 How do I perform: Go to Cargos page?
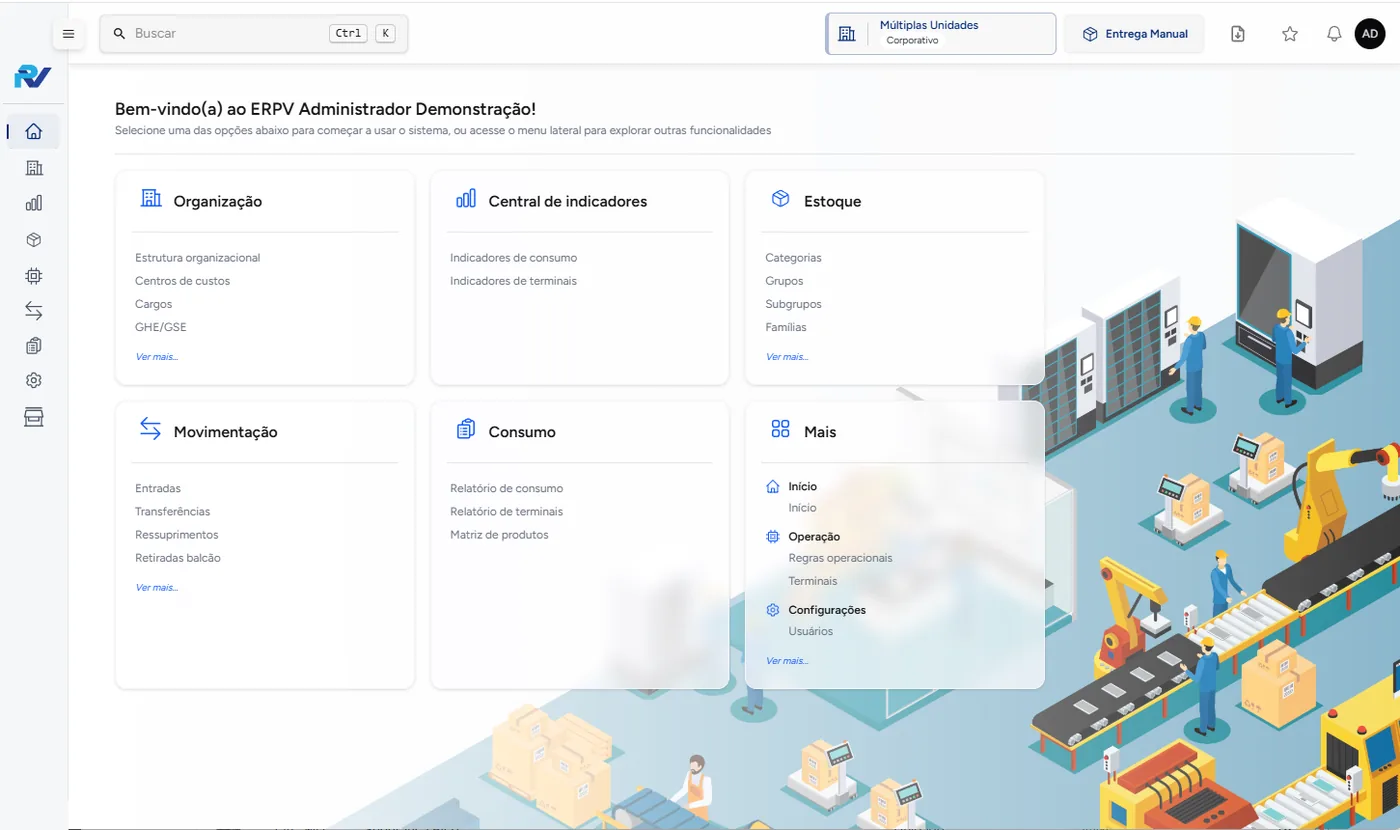(154, 304)
